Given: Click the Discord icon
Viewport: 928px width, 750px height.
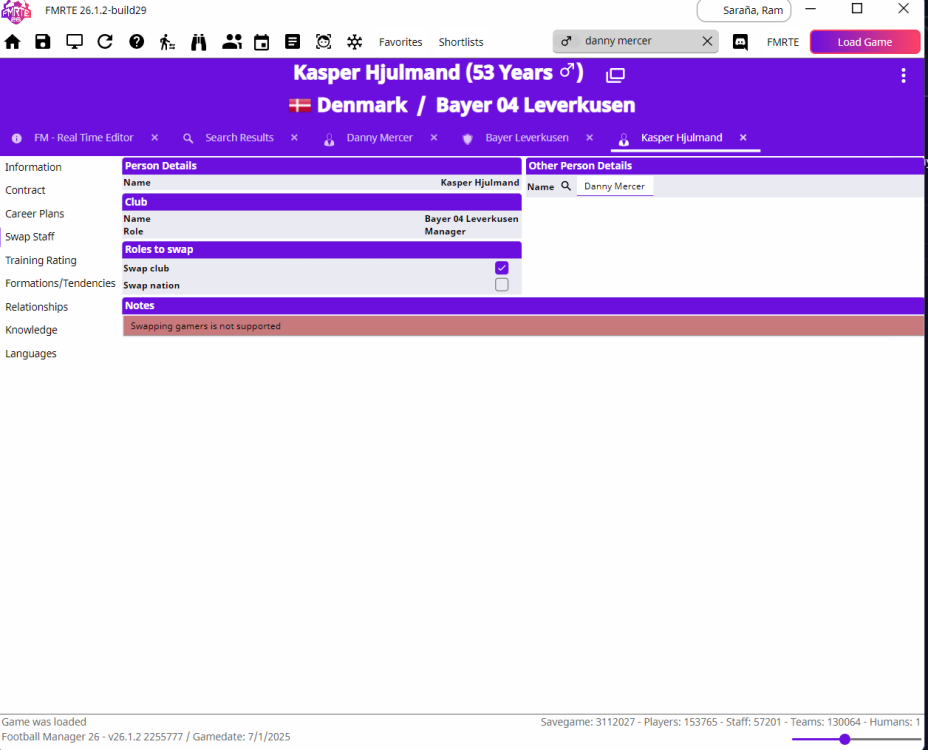Looking at the screenshot, I should point(740,42).
